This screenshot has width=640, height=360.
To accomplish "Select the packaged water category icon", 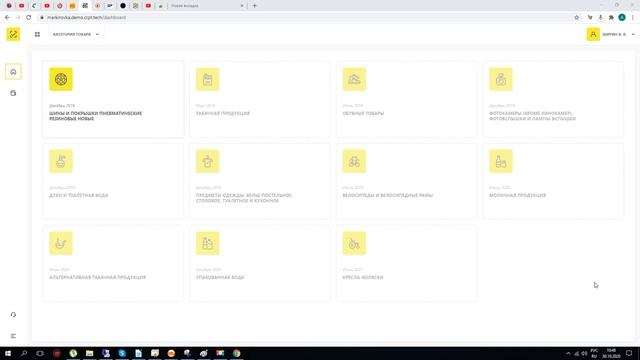I will pyautogui.click(x=207, y=243).
